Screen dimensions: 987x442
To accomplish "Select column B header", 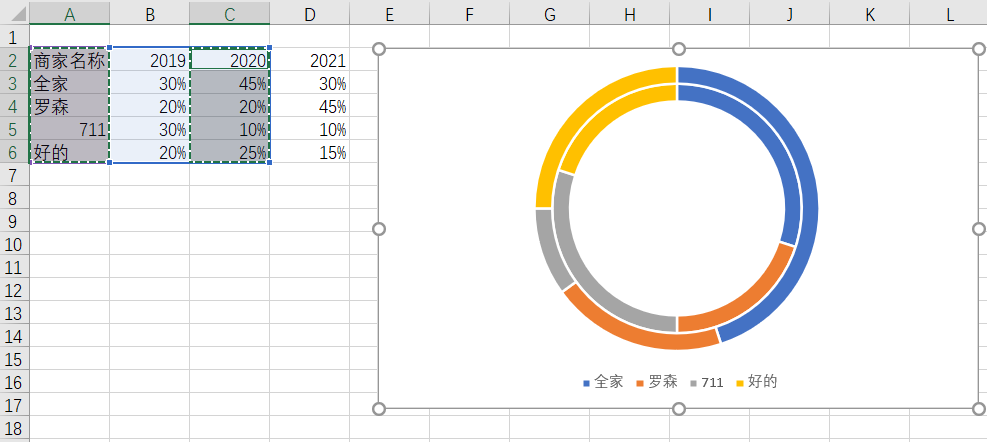I will tap(150, 14).
